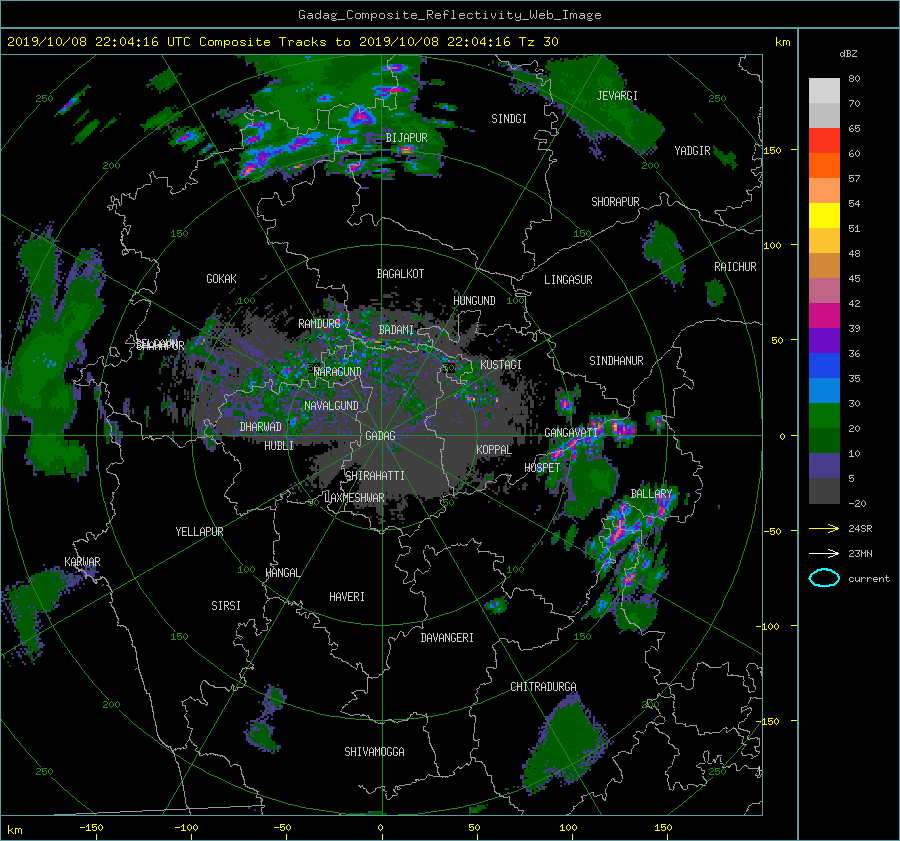Click the BADAMI city label

pyautogui.click(x=396, y=330)
